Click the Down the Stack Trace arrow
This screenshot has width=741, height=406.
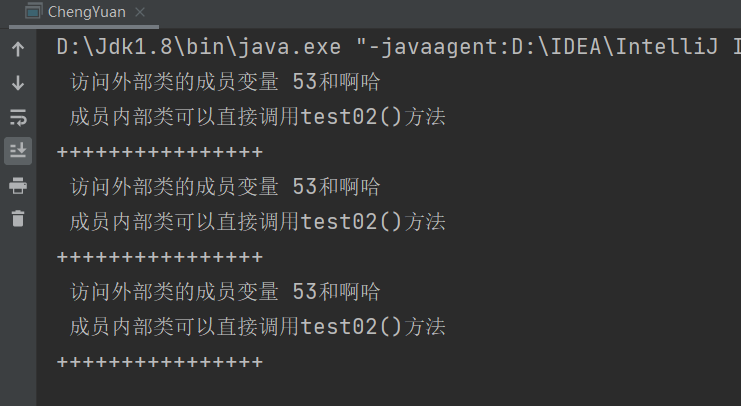[17, 83]
